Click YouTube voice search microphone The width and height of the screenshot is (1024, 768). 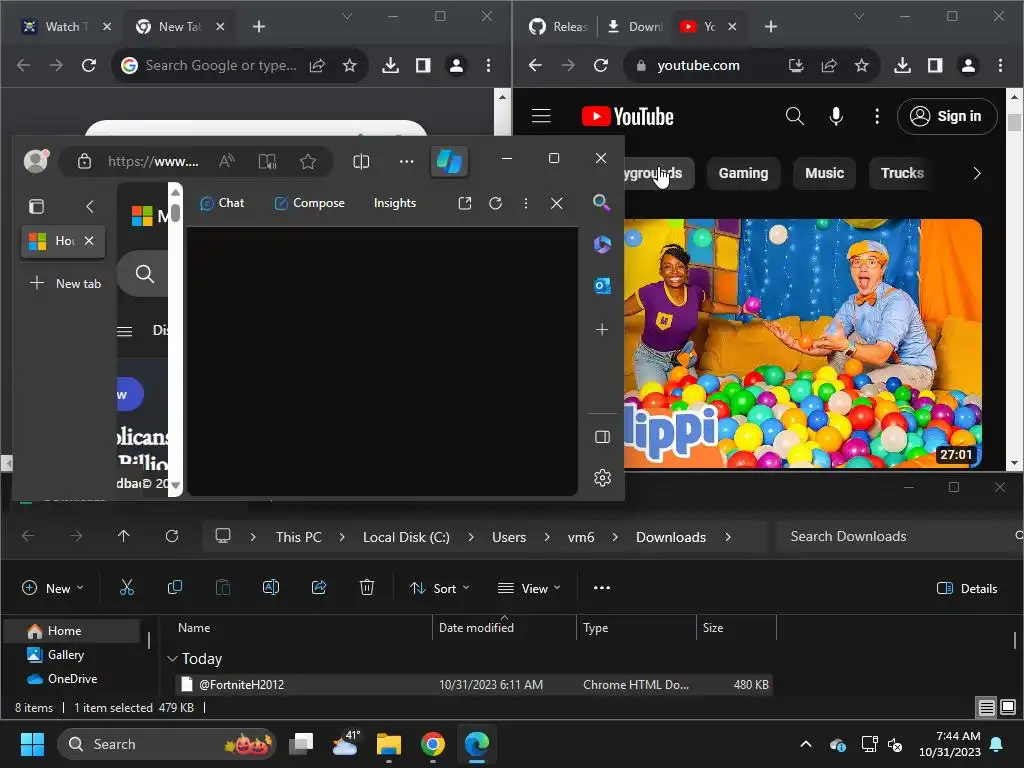coord(836,116)
